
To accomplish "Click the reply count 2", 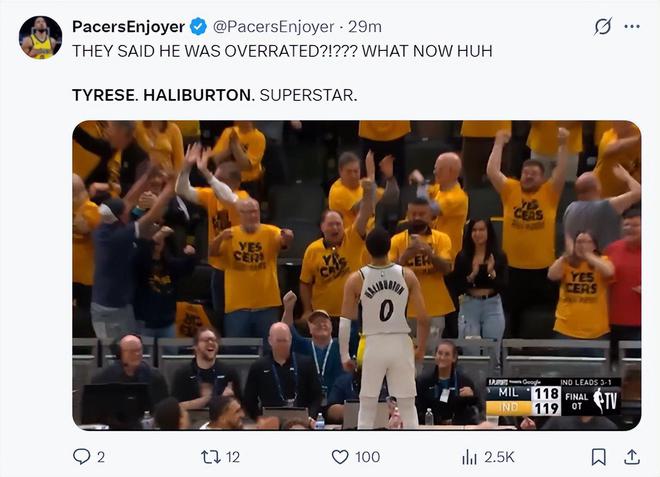I will tap(101, 457).
